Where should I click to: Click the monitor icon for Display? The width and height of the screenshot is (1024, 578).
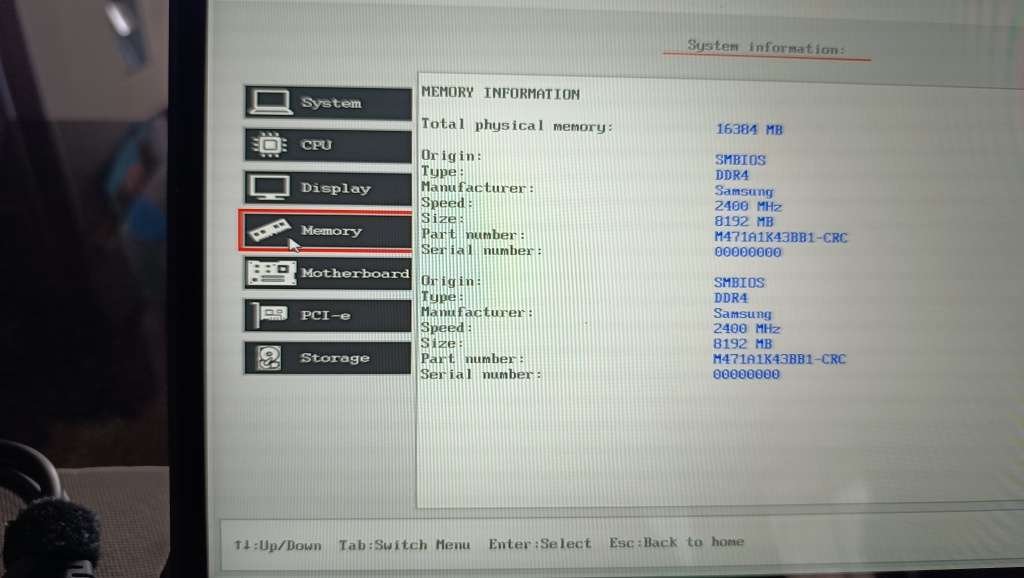tap(268, 188)
